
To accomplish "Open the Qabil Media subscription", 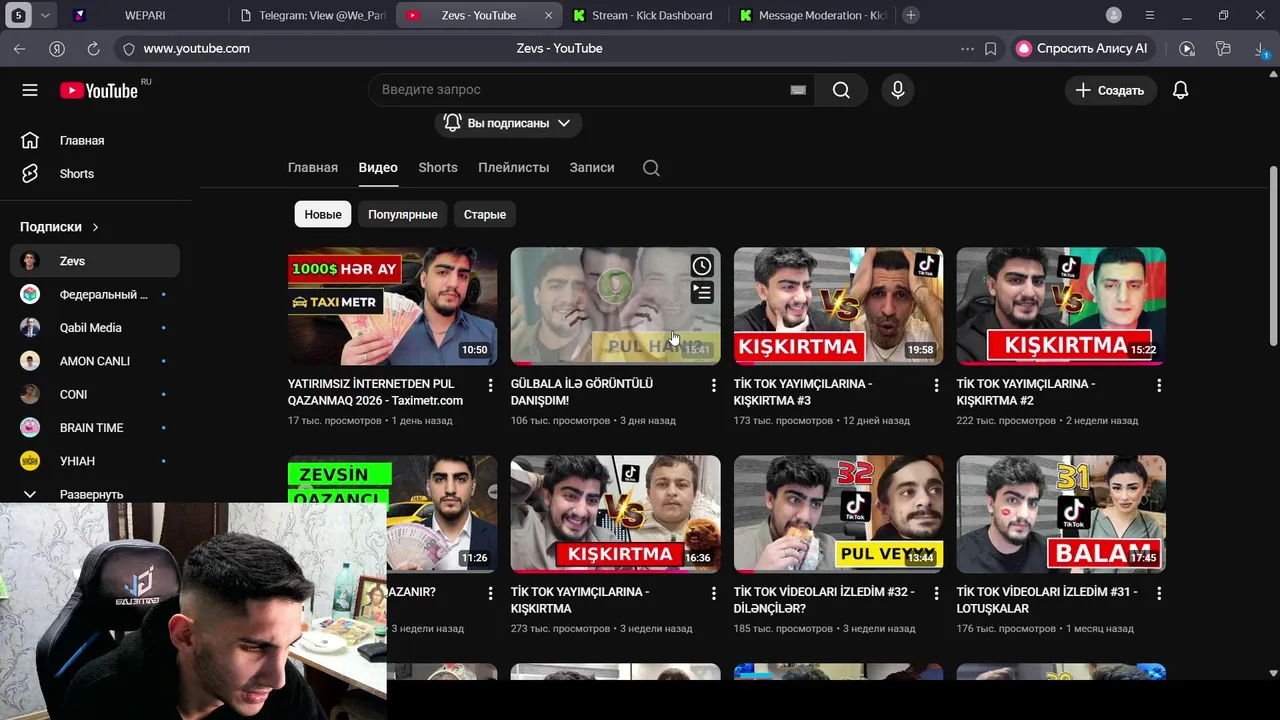I will (95, 327).
